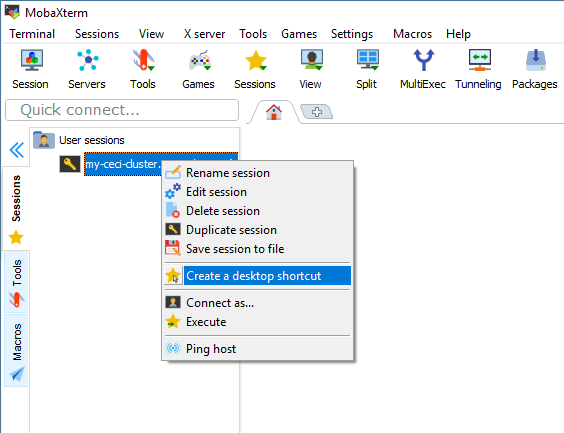Open the Macros menu in menu bar
Viewport: 564px width, 433px height.
[412, 34]
